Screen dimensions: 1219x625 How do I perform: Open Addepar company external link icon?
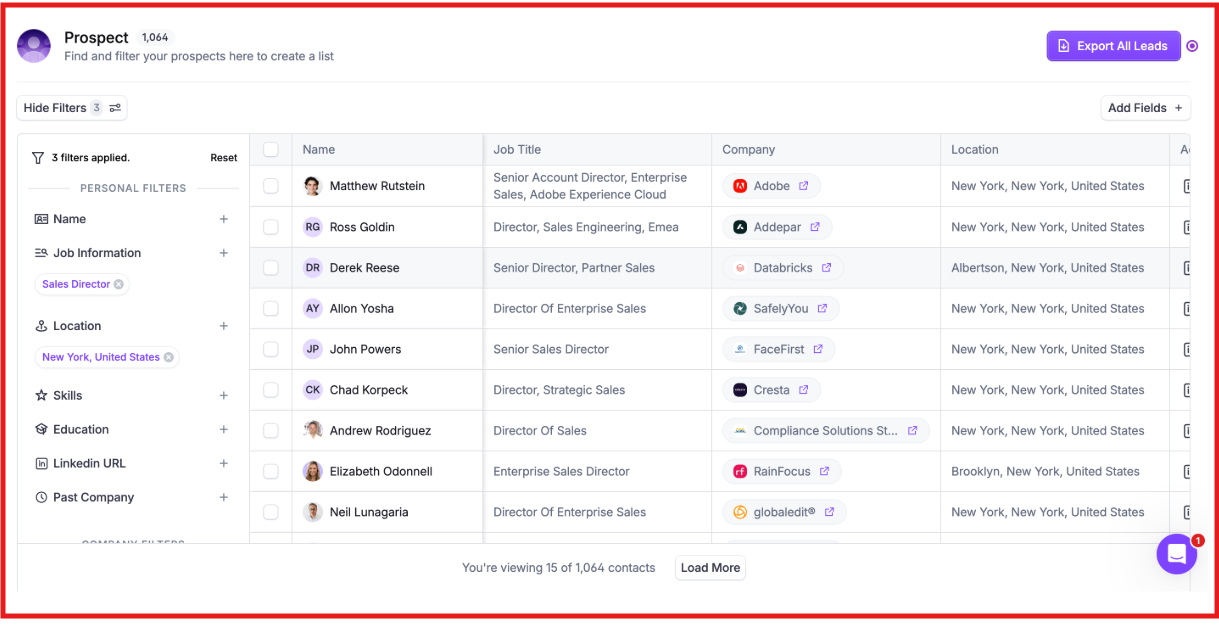[815, 227]
